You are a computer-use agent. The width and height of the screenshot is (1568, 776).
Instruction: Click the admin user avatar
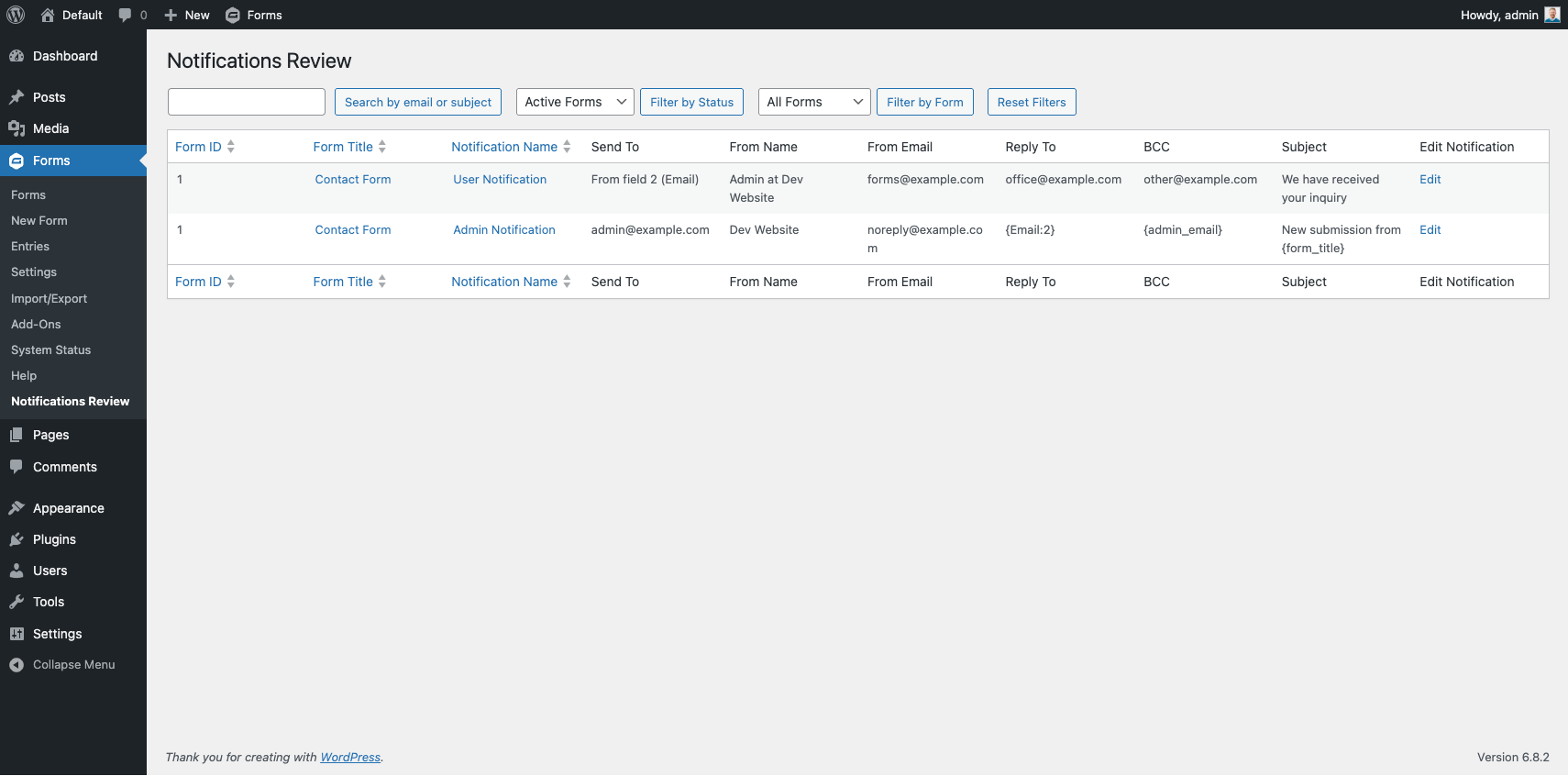(x=1551, y=15)
